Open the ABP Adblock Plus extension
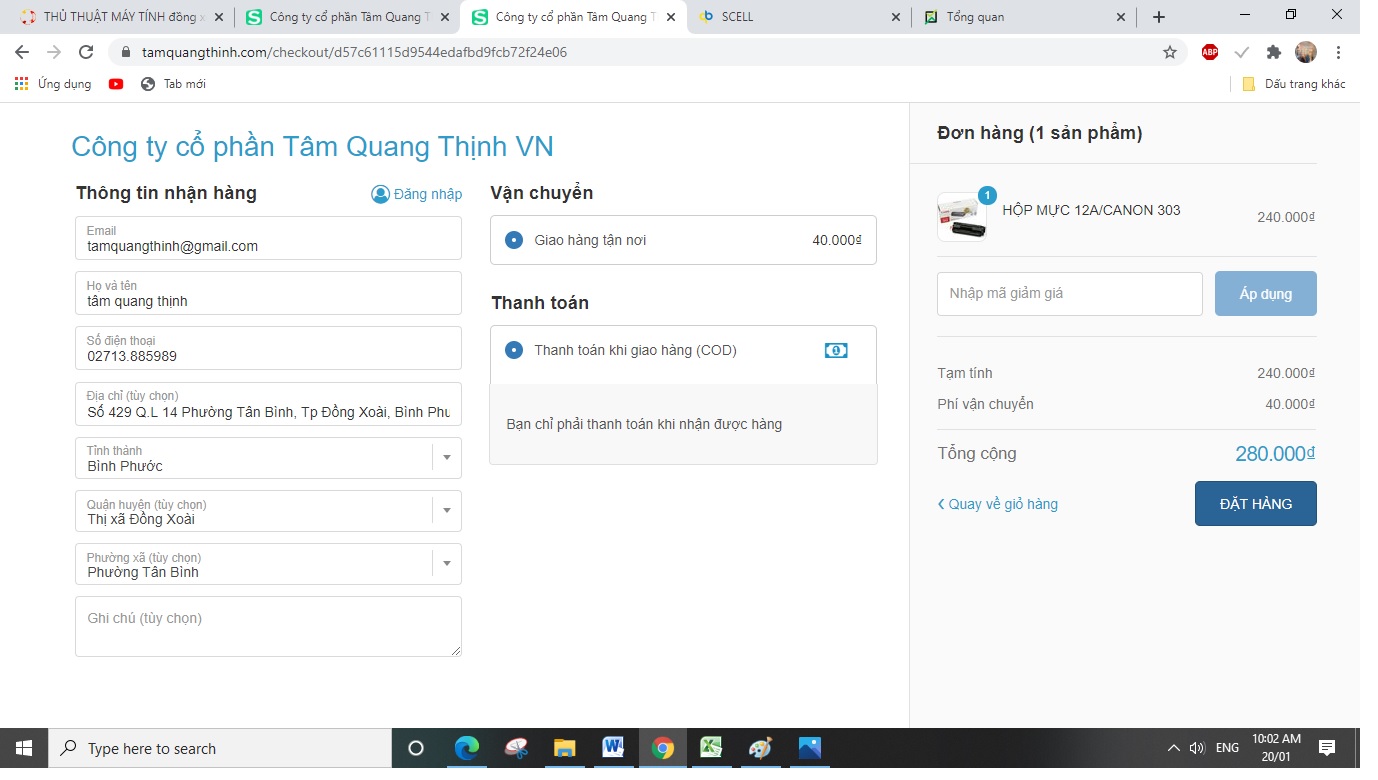 (x=1210, y=52)
